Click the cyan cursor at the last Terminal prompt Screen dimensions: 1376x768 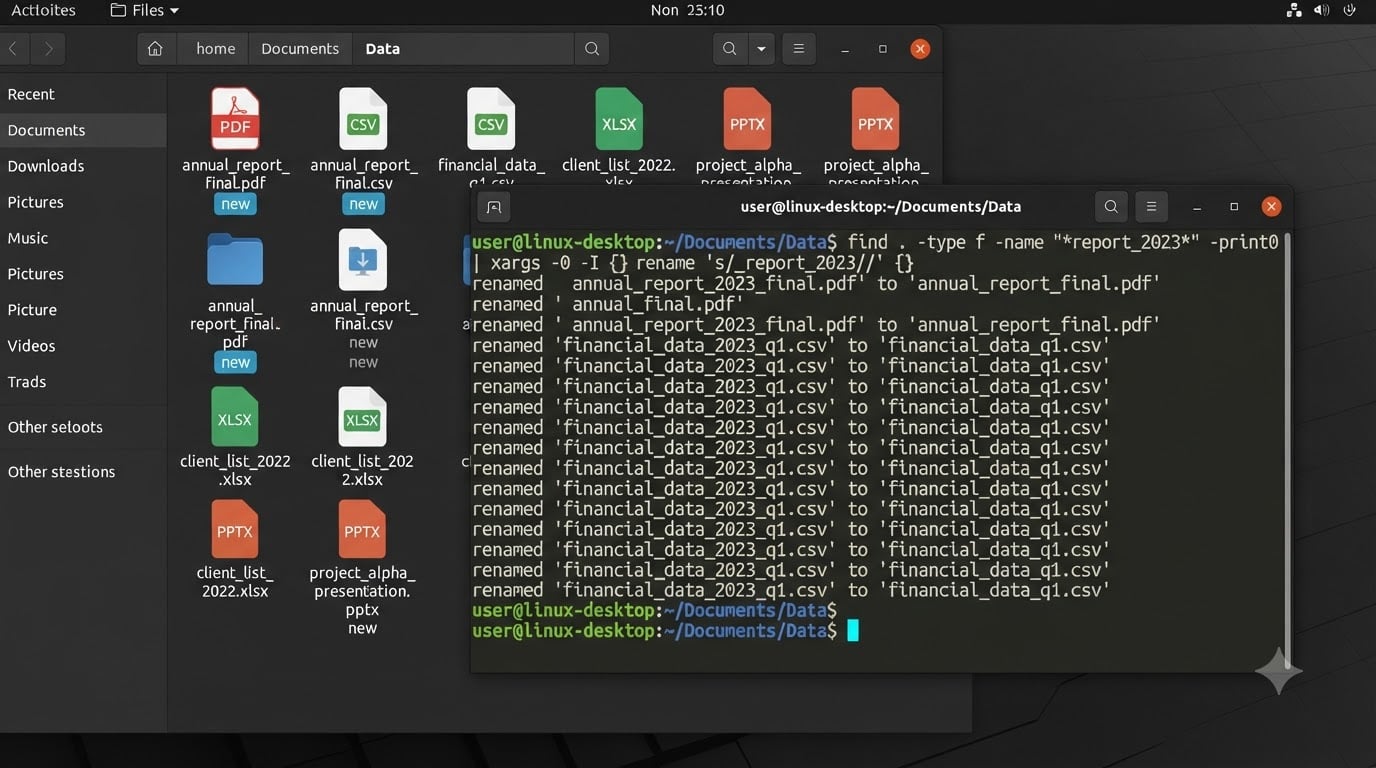point(853,630)
